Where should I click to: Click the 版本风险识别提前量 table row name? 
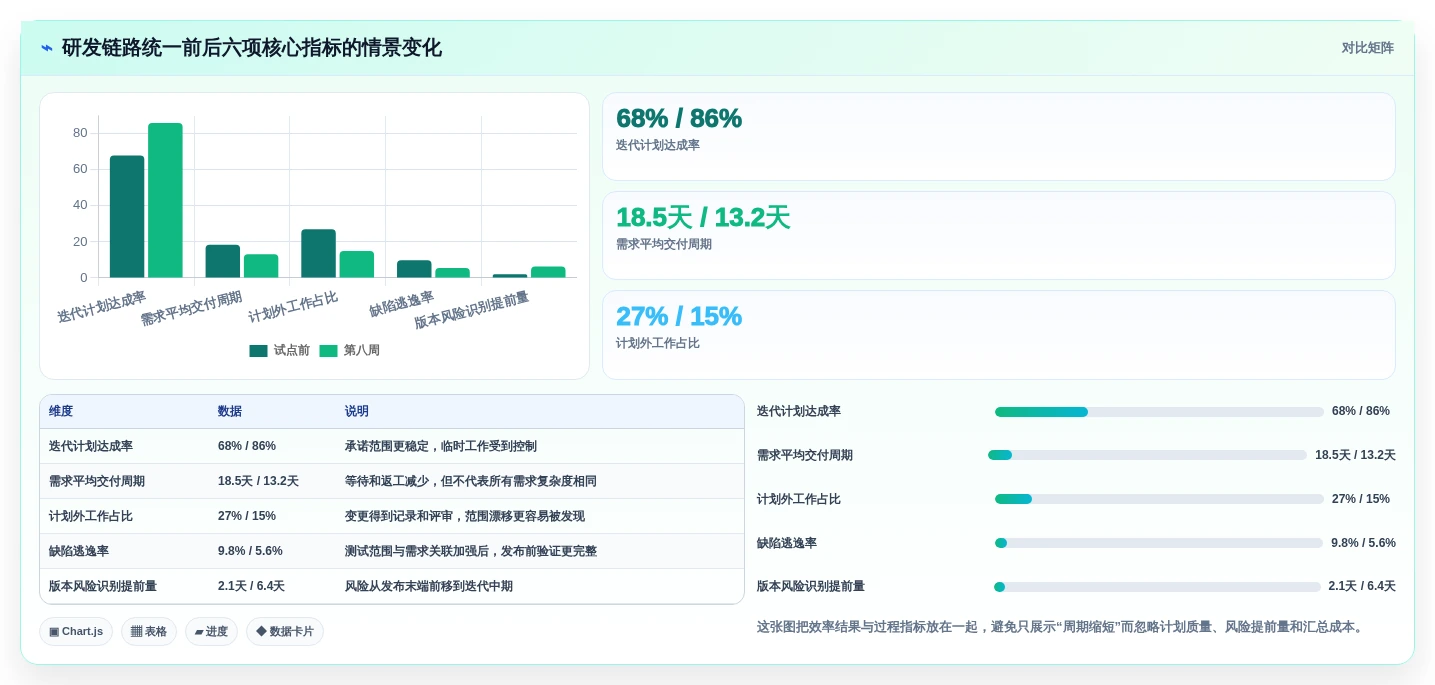(x=103, y=586)
